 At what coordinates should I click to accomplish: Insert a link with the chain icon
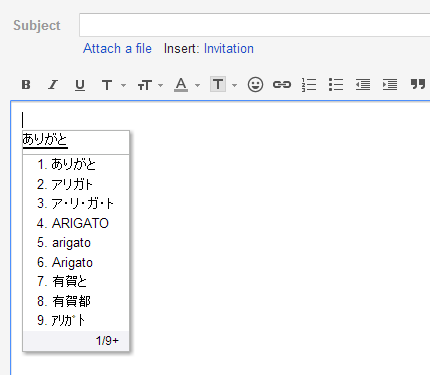click(x=282, y=85)
